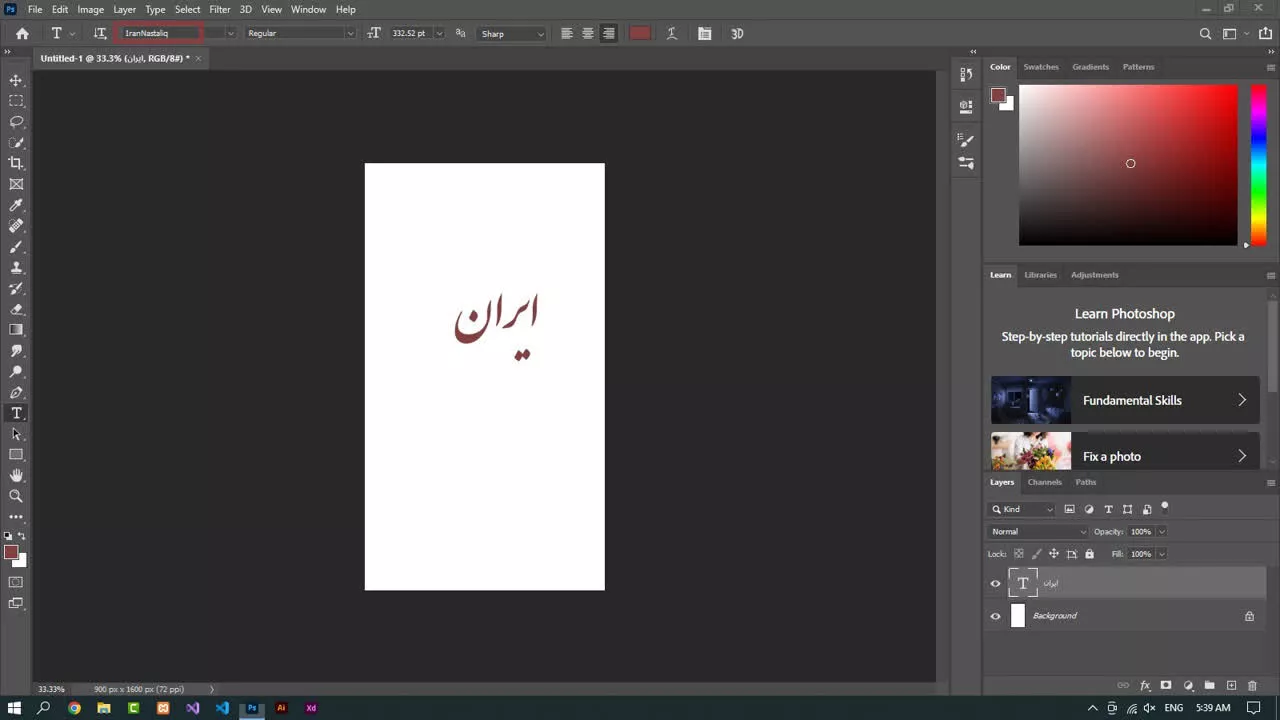
Task: Align text left
Action: tap(566, 33)
